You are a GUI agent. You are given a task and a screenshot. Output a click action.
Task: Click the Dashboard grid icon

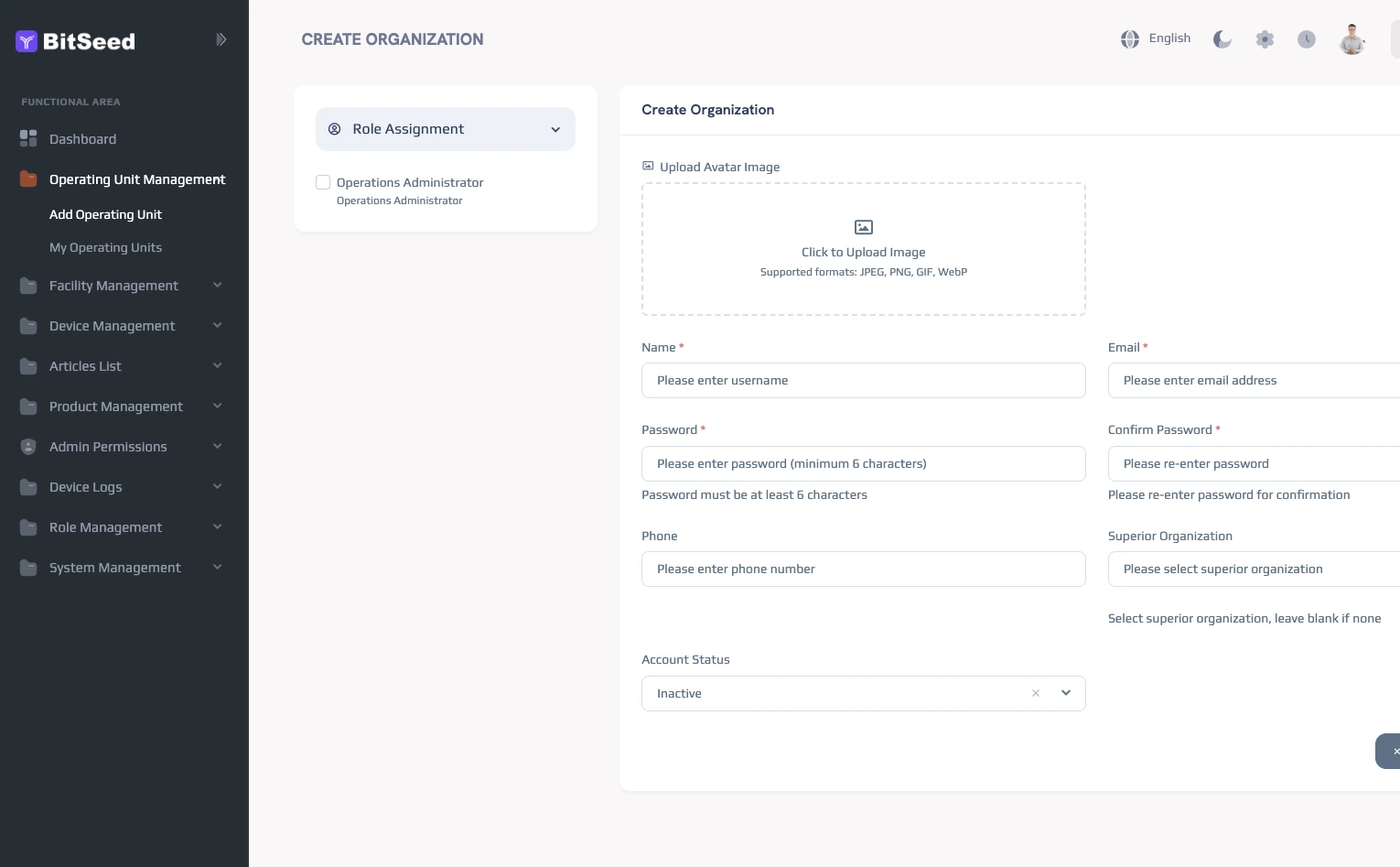pos(28,139)
